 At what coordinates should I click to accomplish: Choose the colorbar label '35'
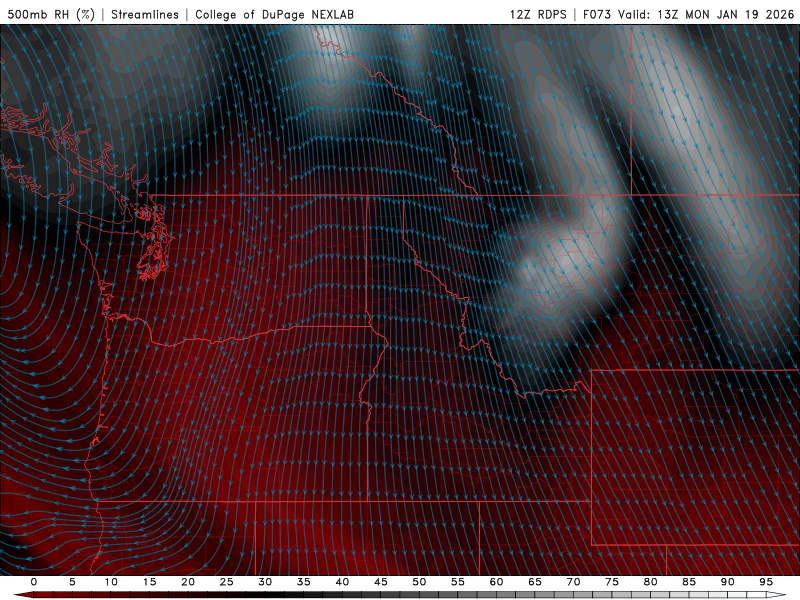point(304,582)
